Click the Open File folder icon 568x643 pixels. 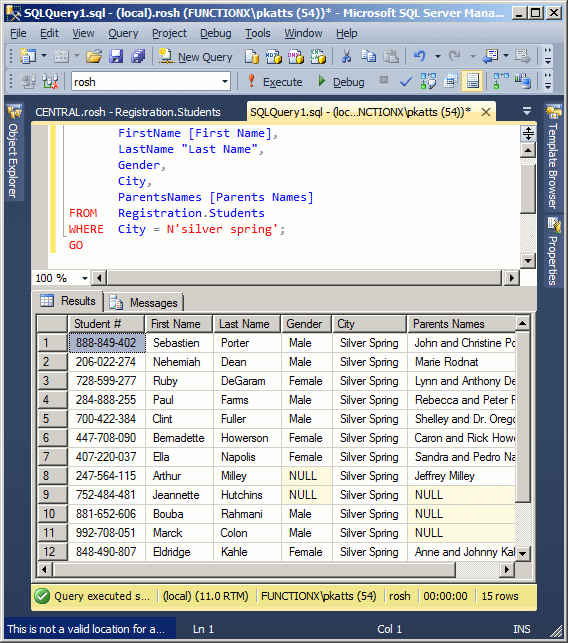pos(94,56)
